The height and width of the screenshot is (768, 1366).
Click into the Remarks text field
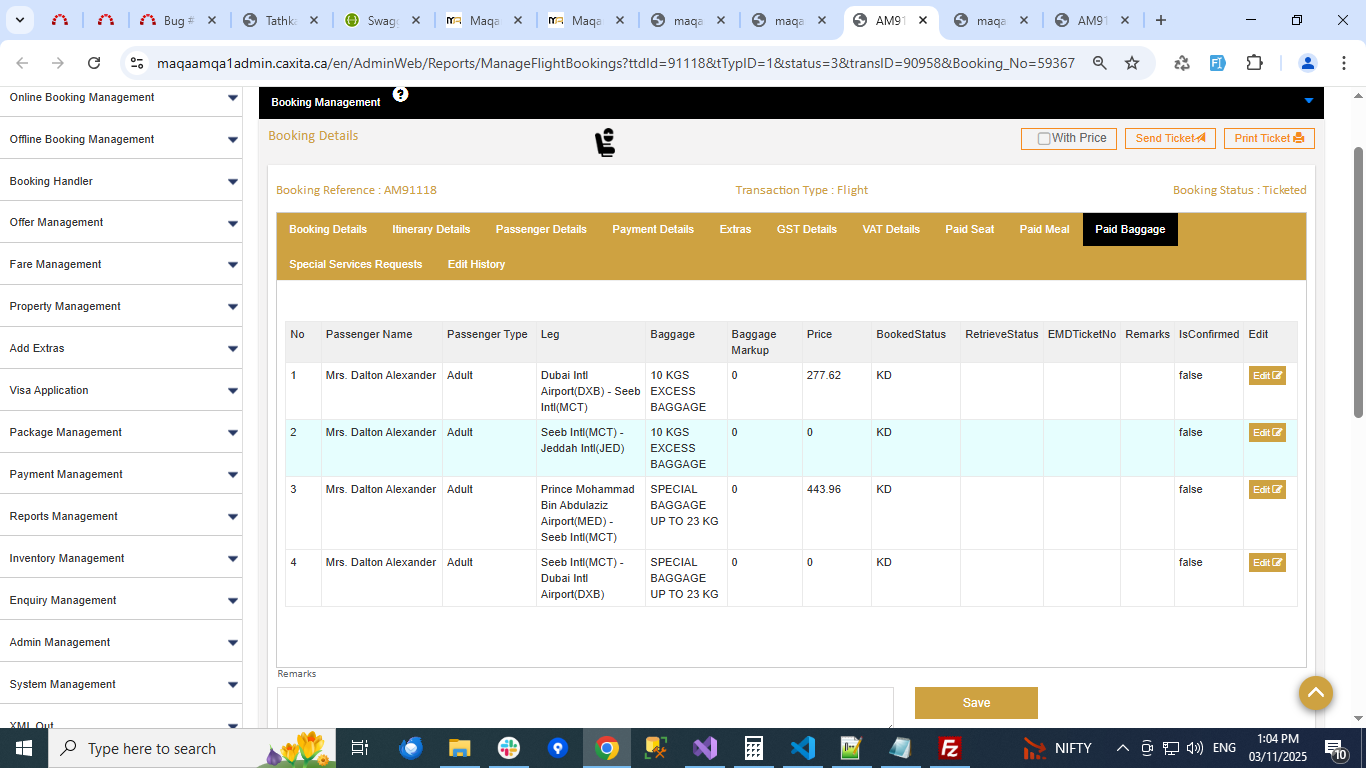point(585,707)
